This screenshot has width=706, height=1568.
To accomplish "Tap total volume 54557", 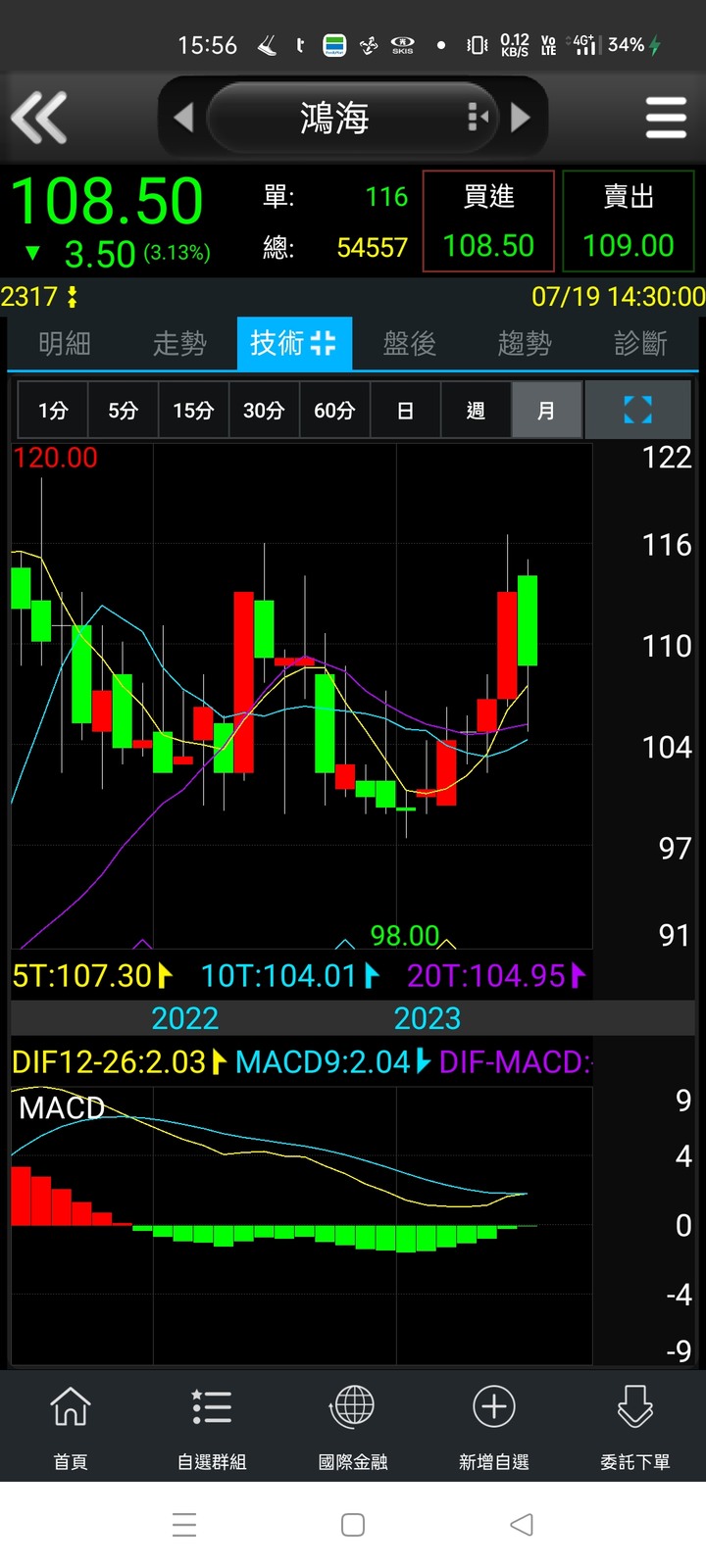I will (372, 248).
